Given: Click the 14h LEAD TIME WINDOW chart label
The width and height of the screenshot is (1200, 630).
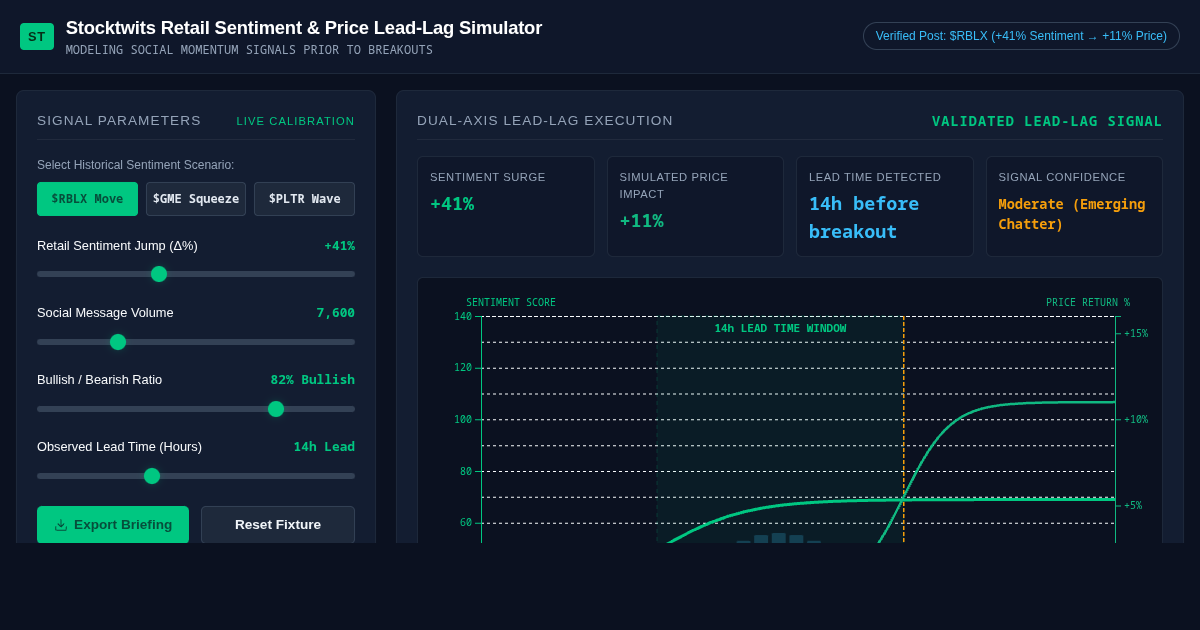Looking at the screenshot, I should click(x=780, y=329).
